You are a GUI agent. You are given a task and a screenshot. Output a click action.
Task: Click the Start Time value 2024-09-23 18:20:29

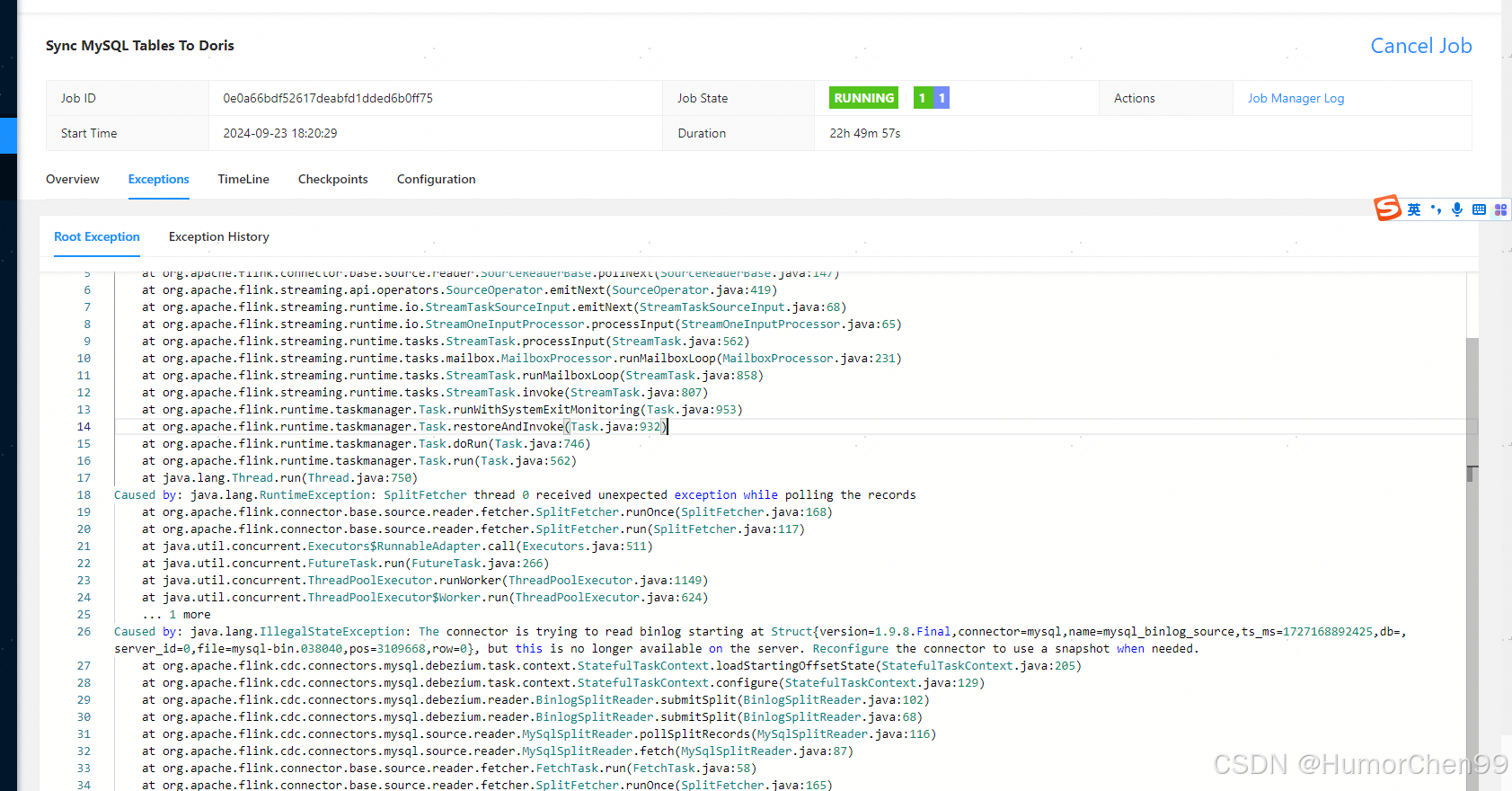(280, 133)
